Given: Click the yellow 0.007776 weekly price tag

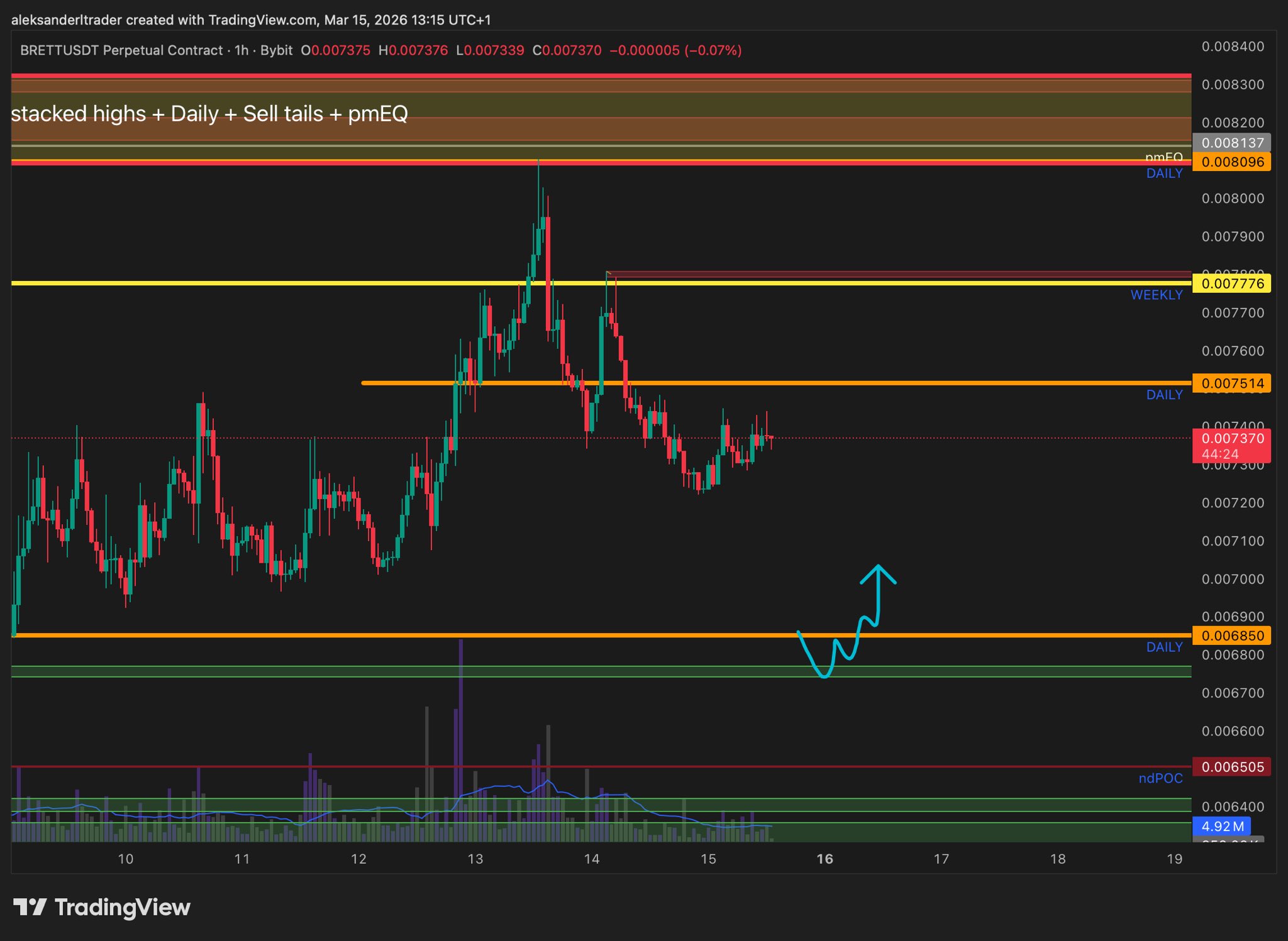Looking at the screenshot, I should (x=1232, y=283).
